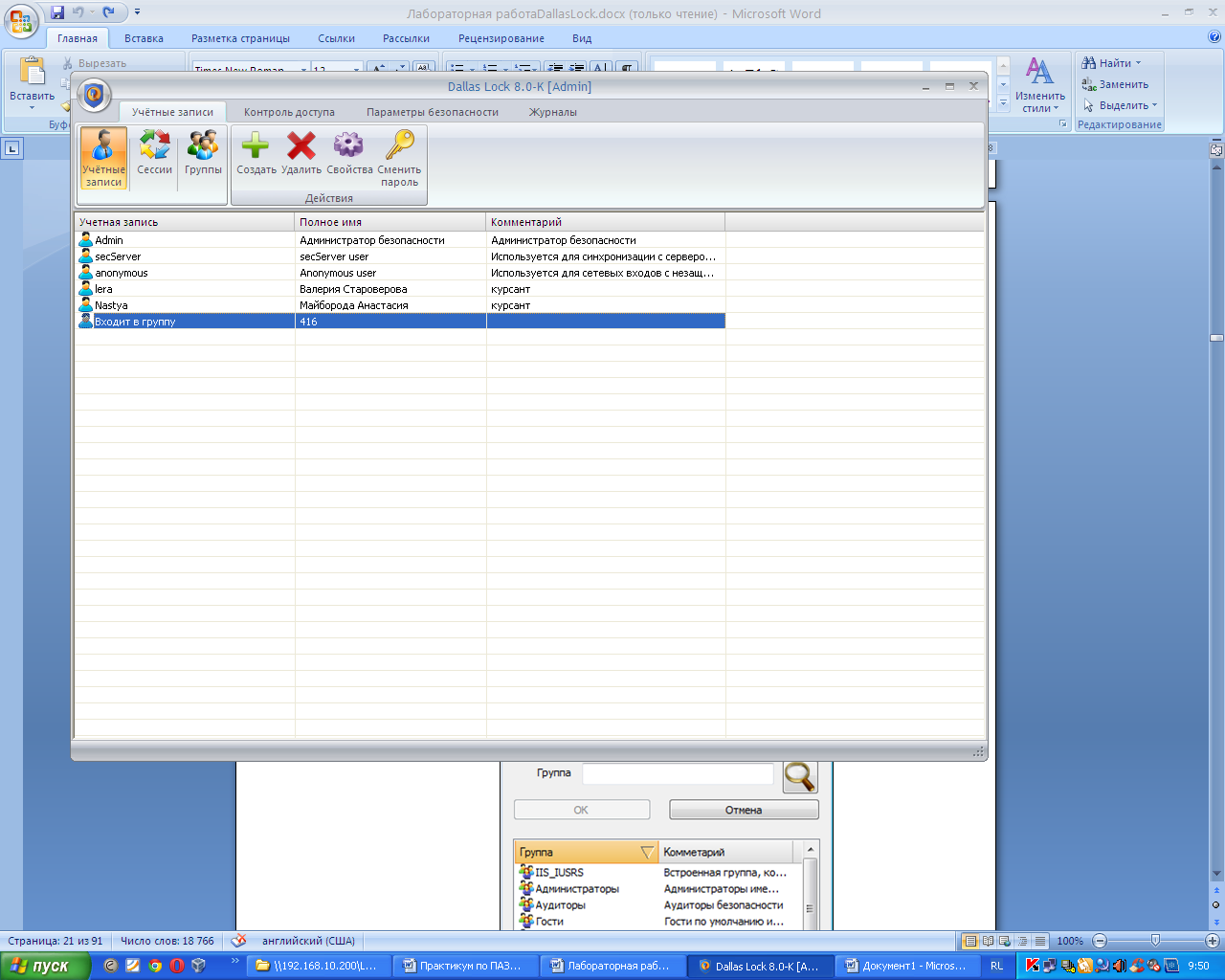Open the Учётные записи accounts icon
The width and height of the screenshot is (1225, 980).
(103, 158)
